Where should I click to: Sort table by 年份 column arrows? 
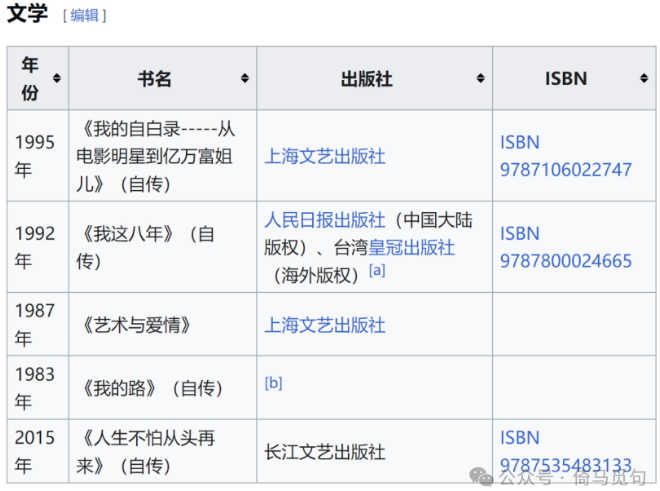pyautogui.click(x=57, y=78)
